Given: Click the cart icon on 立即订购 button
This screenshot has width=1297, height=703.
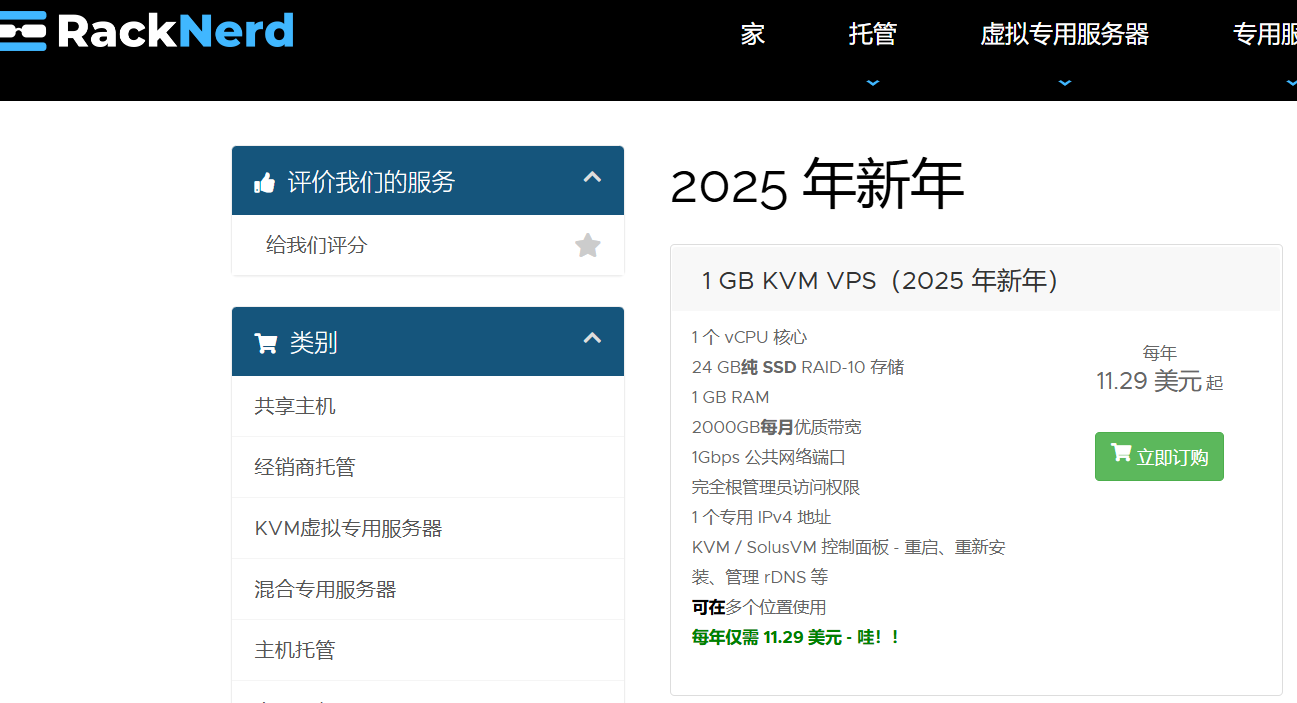Looking at the screenshot, I should (1121, 455).
